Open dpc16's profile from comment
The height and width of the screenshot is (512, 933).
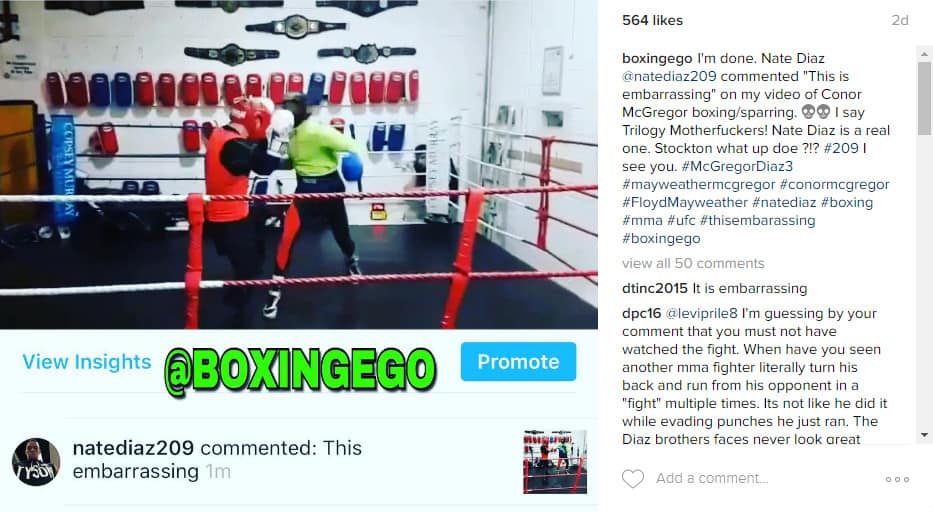[641, 314]
